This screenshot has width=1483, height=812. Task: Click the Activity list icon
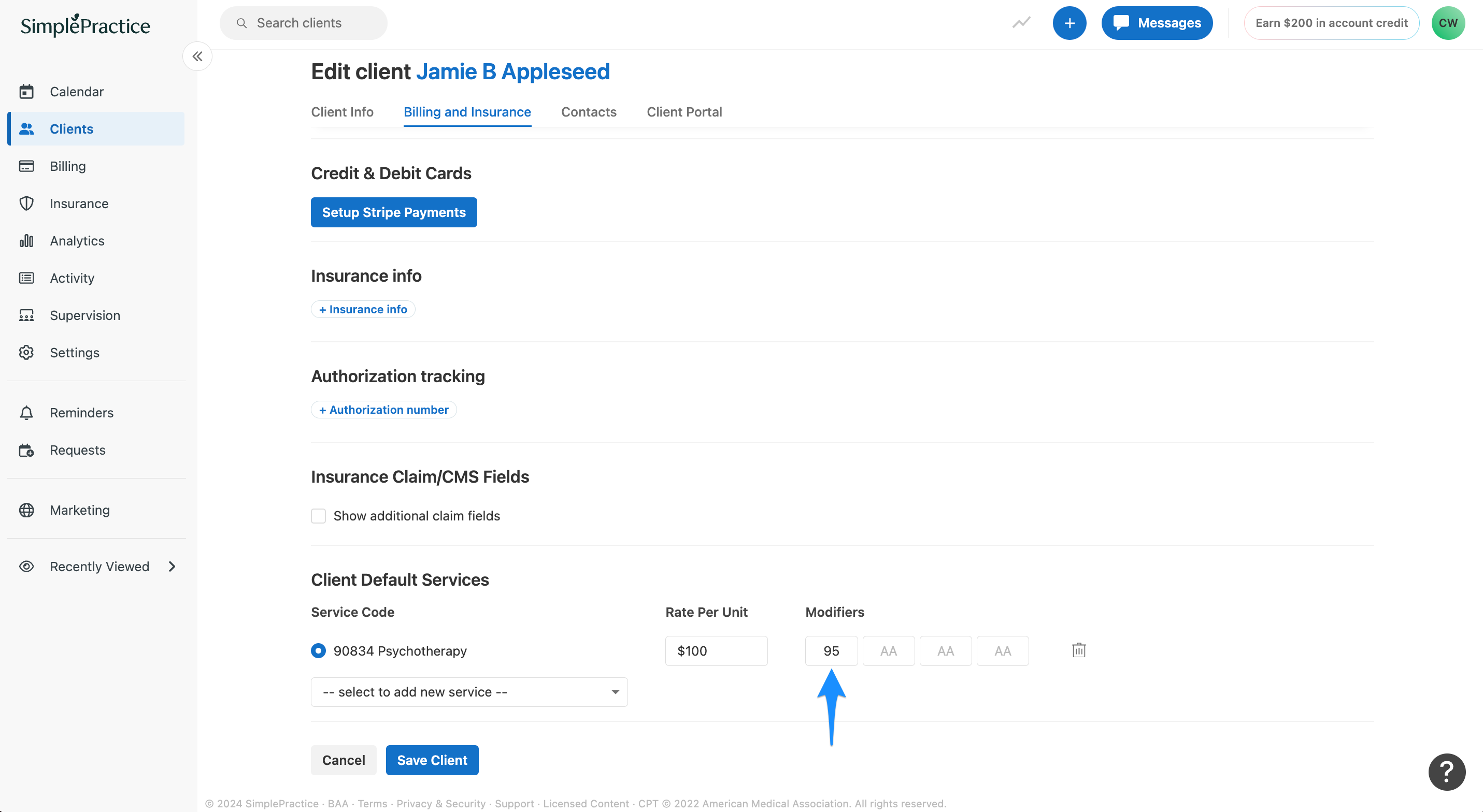point(26,278)
